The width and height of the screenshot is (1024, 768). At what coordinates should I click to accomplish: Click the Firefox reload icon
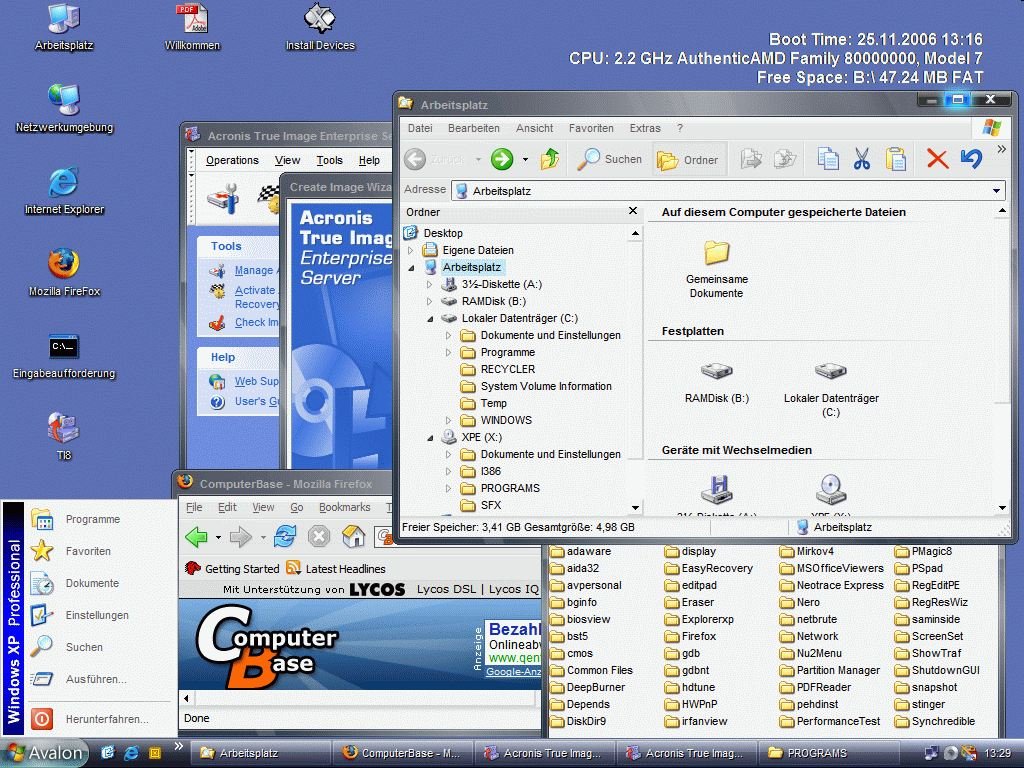tap(285, 537)
